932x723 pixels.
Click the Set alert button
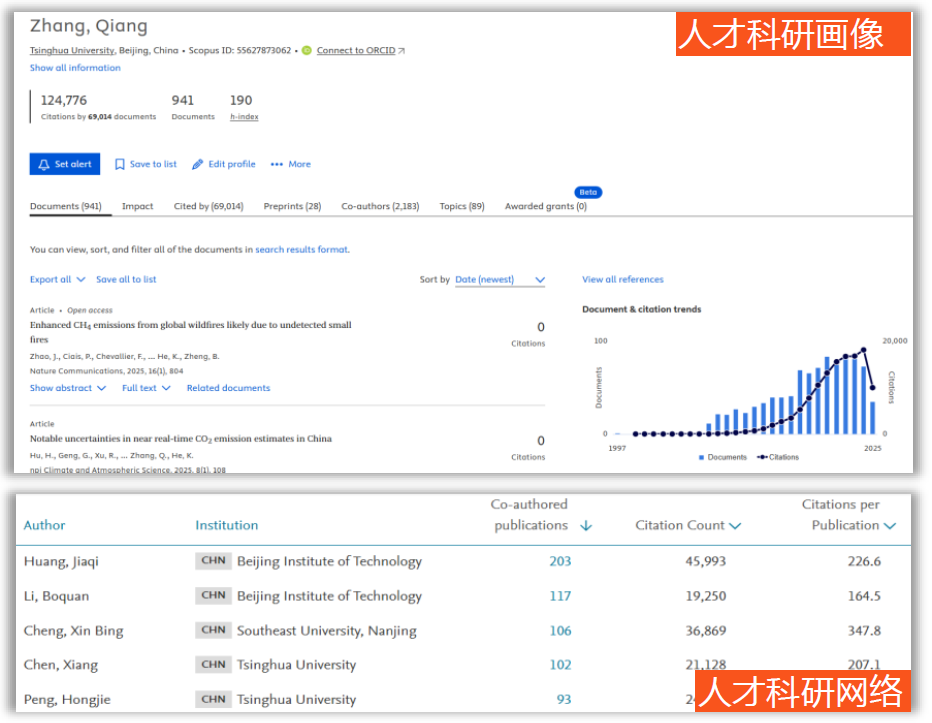point(65,164)
